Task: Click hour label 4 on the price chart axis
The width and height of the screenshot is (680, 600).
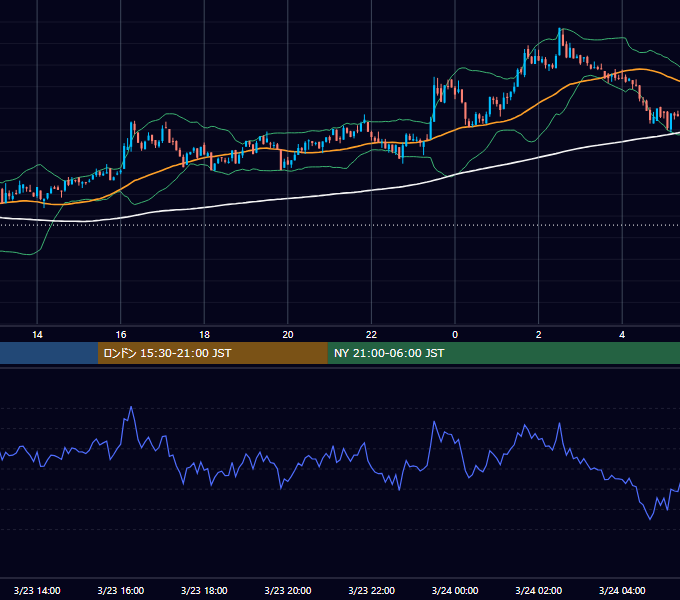Action: click(x=622, y=334)
